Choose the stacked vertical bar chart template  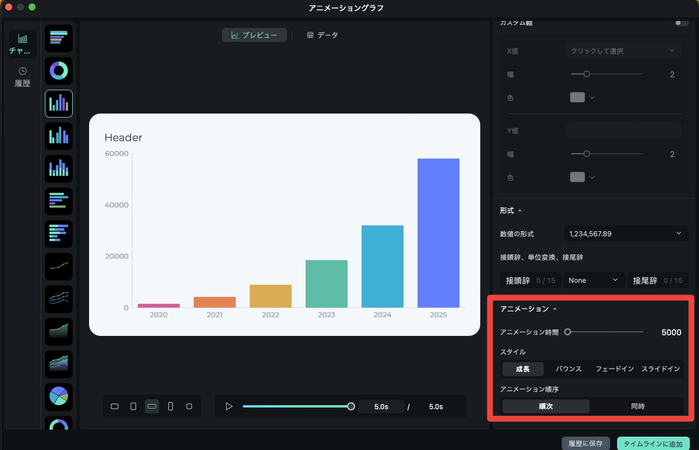point(58,169)
